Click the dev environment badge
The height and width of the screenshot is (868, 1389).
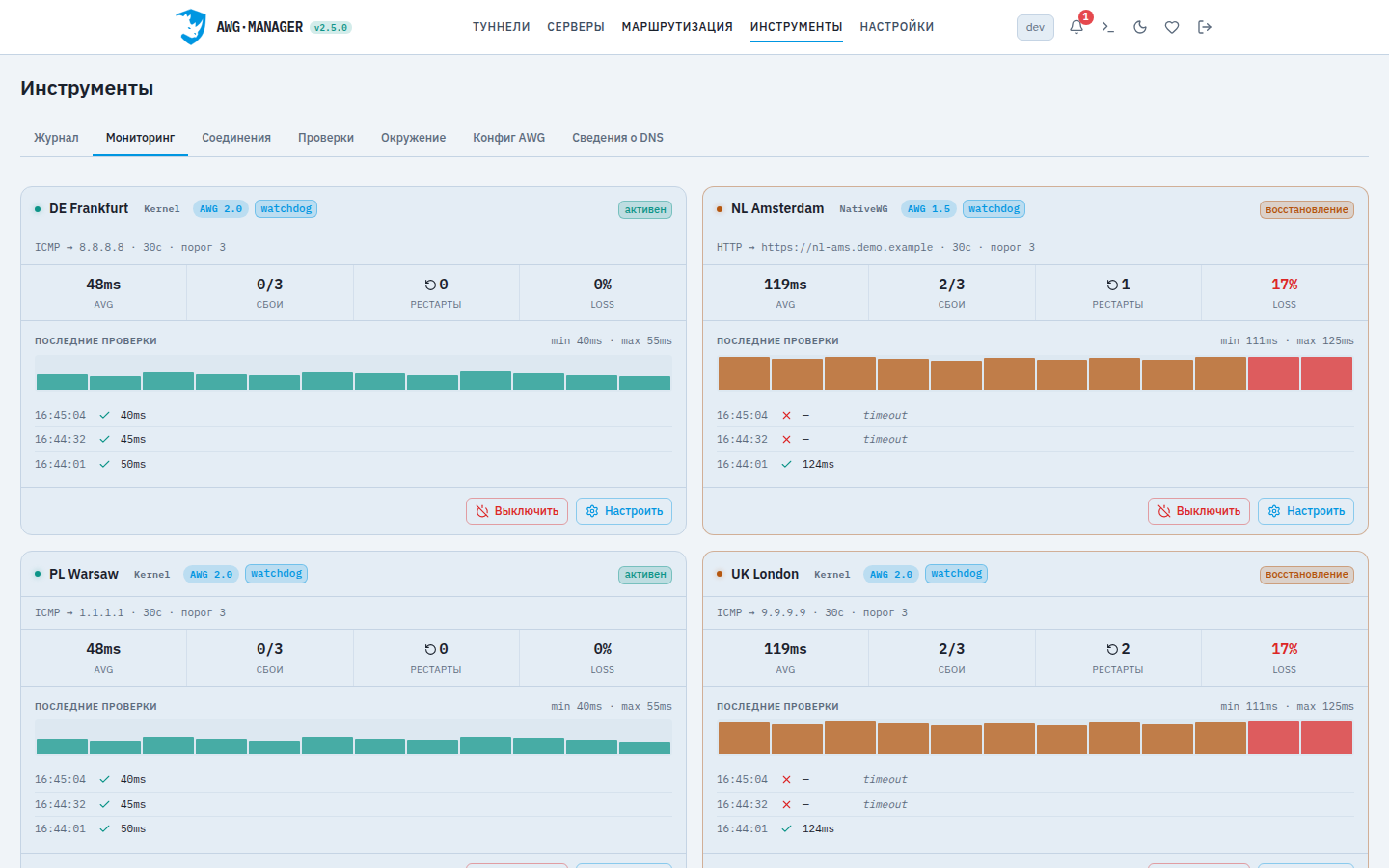tap(1035, 27)
